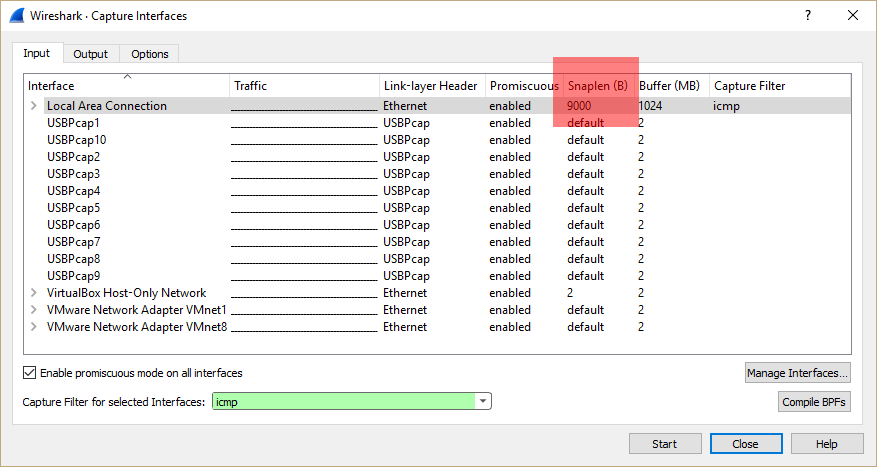
Task: Select the USBPcap5 interface
Action: pos(73,208)
